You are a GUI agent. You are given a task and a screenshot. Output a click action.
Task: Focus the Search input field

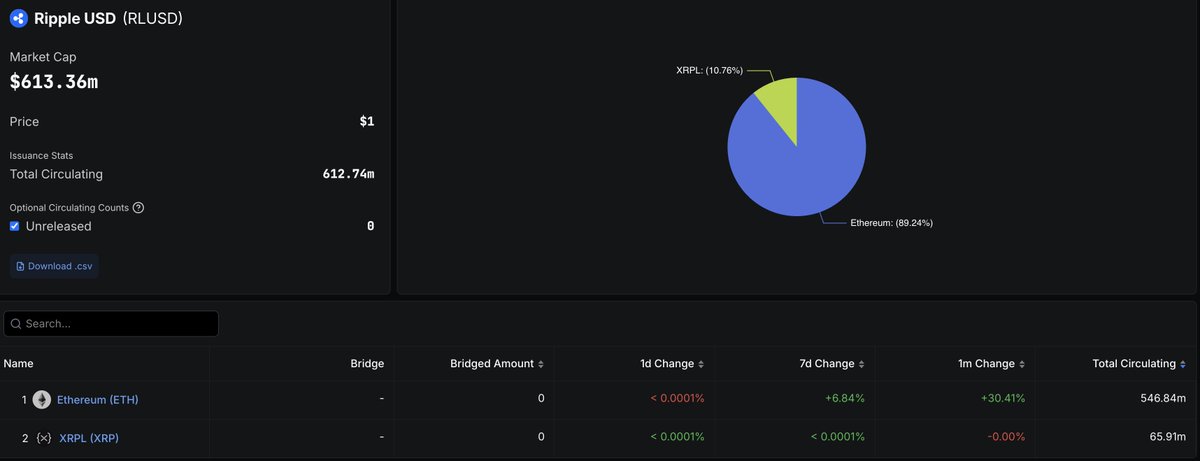pyautogui.click(x=111, y=324)
